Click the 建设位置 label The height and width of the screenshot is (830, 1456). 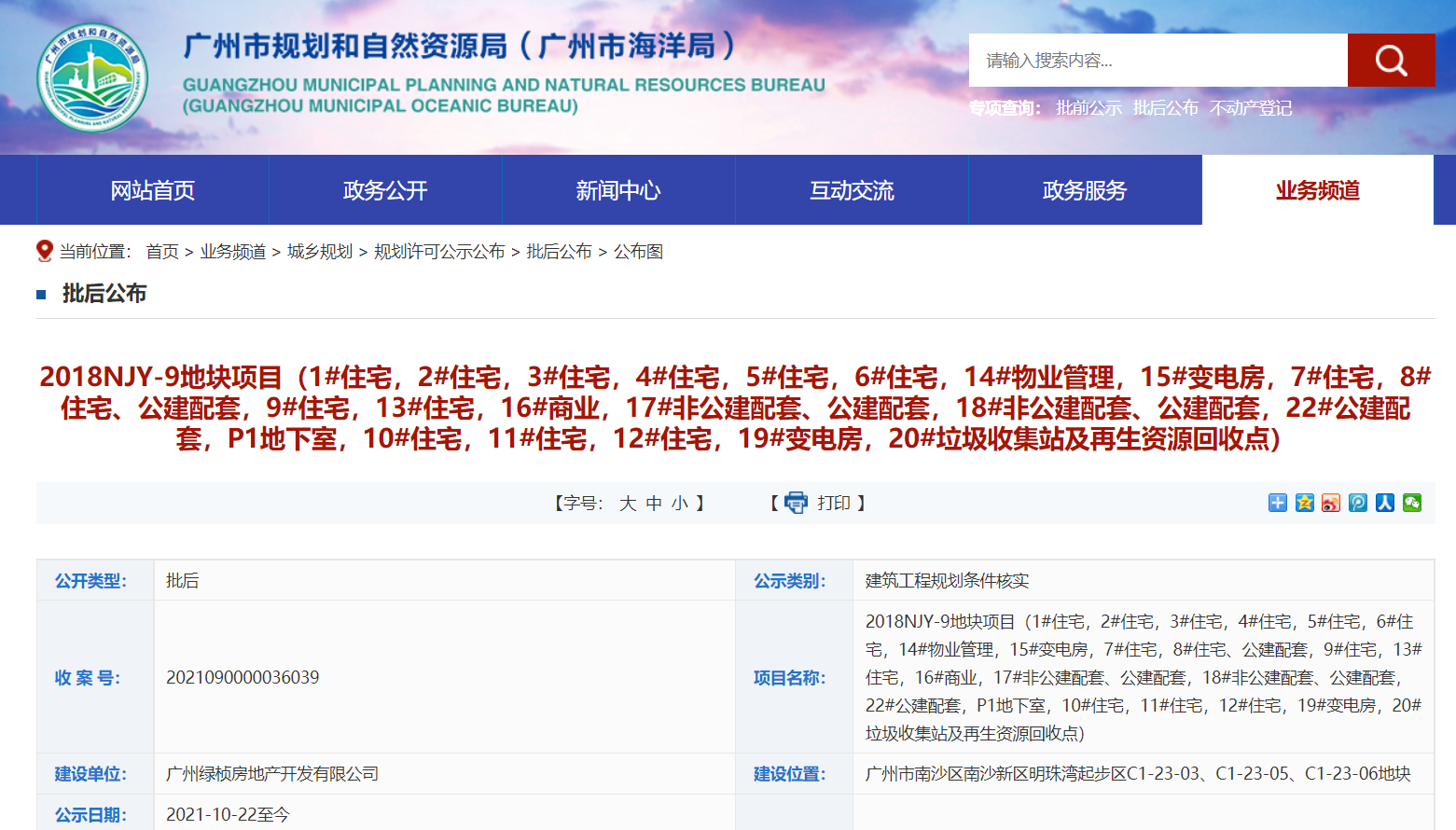pos(790,774)
